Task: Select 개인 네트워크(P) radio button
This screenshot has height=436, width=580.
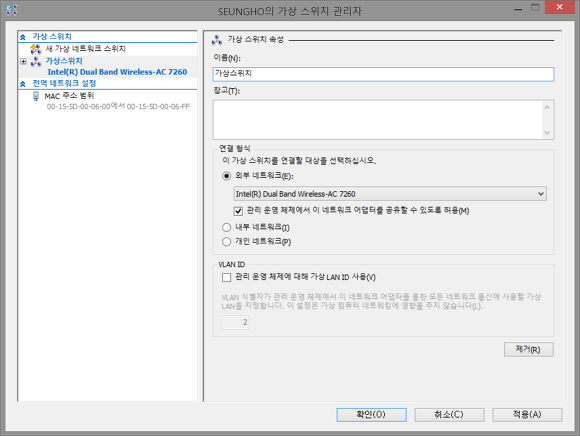Action: tap(226, 241)
